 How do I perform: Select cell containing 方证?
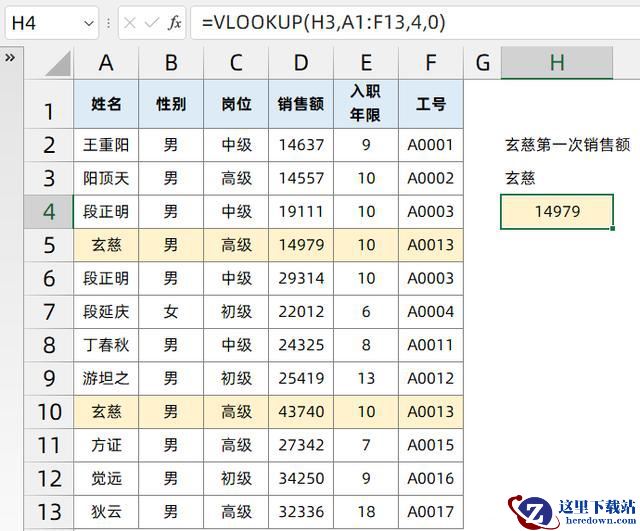pos(106,445)
